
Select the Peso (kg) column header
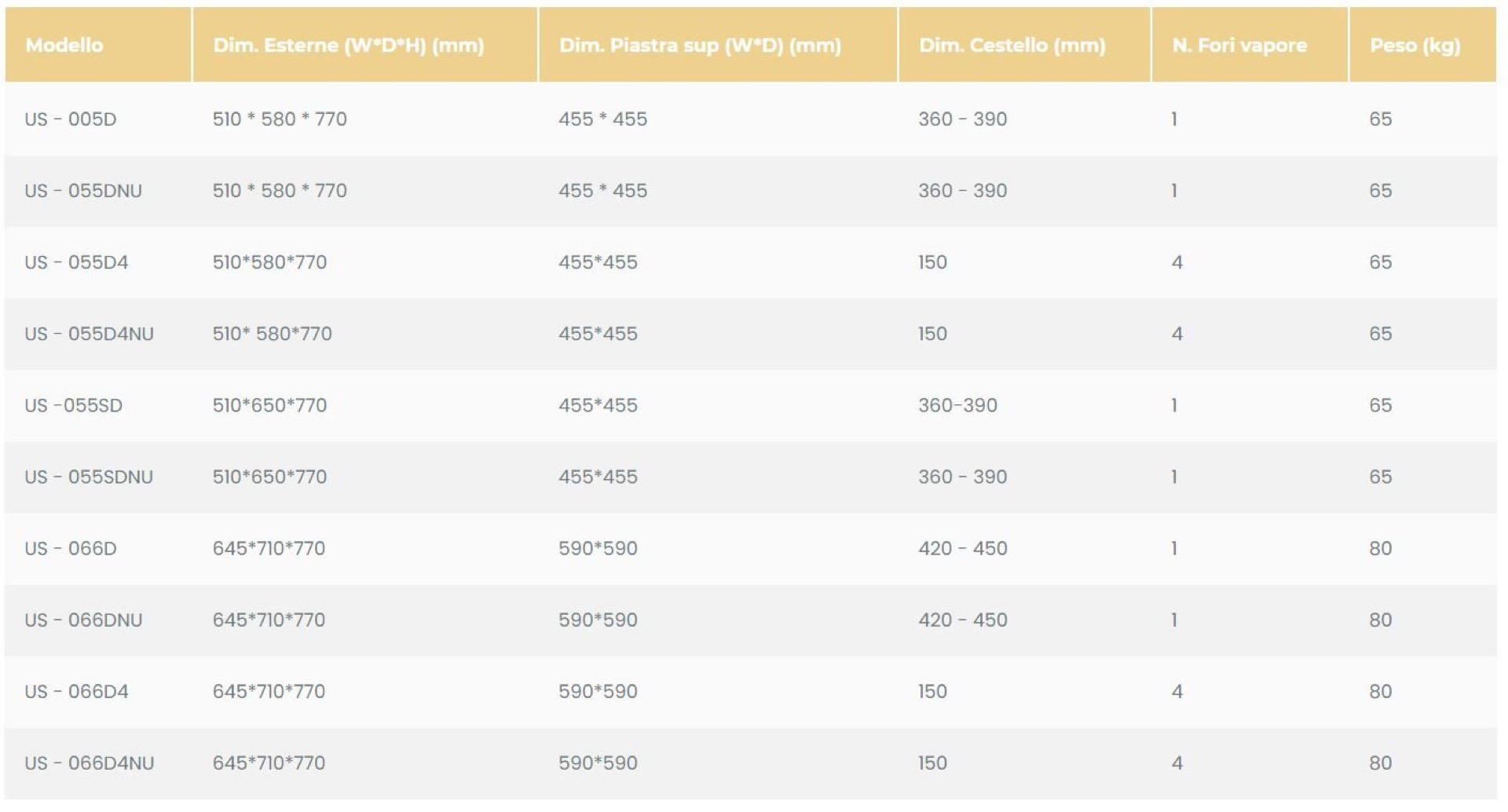[x=1415, y=45]
